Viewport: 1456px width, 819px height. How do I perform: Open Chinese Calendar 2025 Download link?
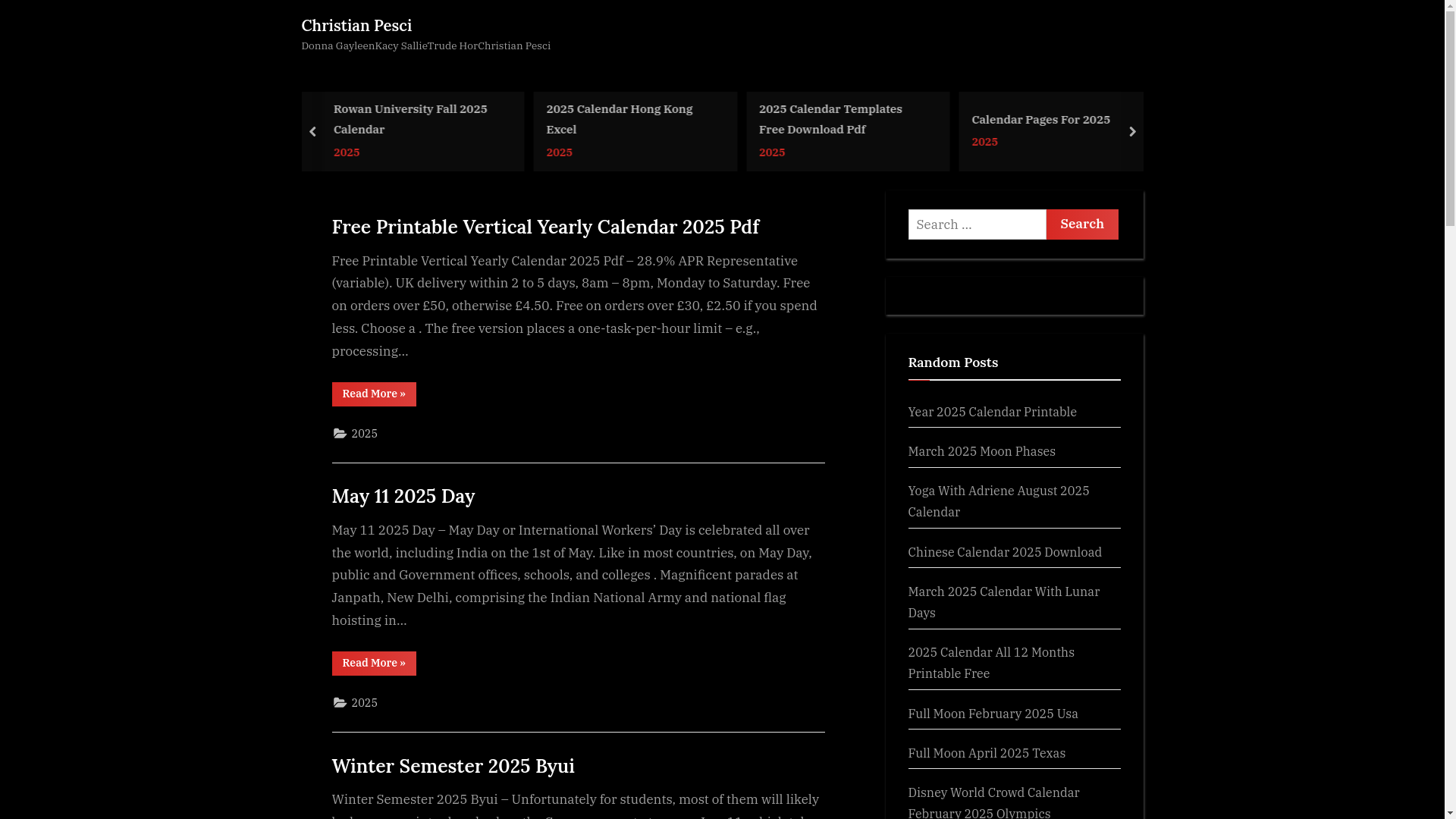click(1005, 552)
